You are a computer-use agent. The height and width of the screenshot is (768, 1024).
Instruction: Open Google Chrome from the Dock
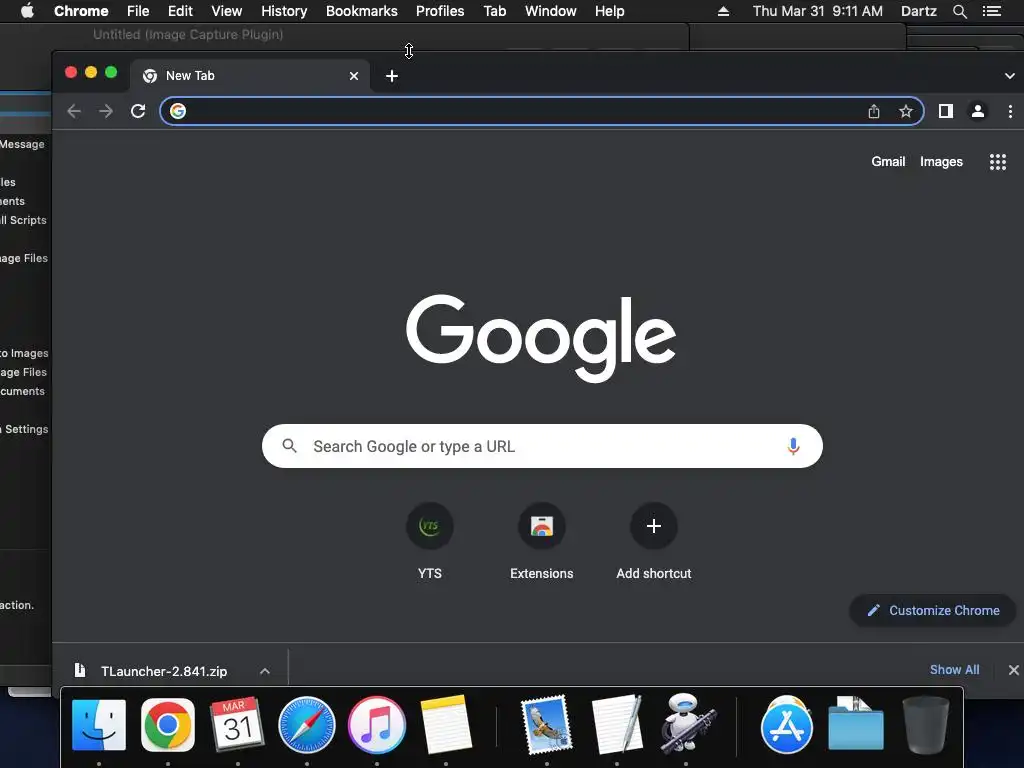click(168, 725)
